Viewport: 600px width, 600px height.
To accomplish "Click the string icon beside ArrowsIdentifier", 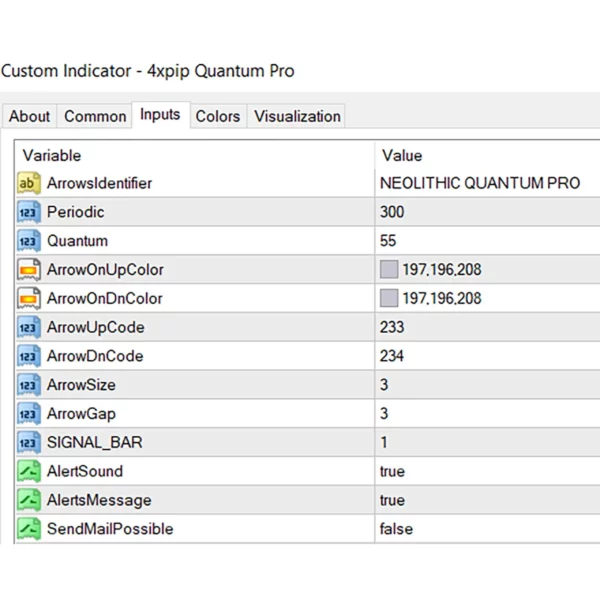I will (x=28, y=184).
